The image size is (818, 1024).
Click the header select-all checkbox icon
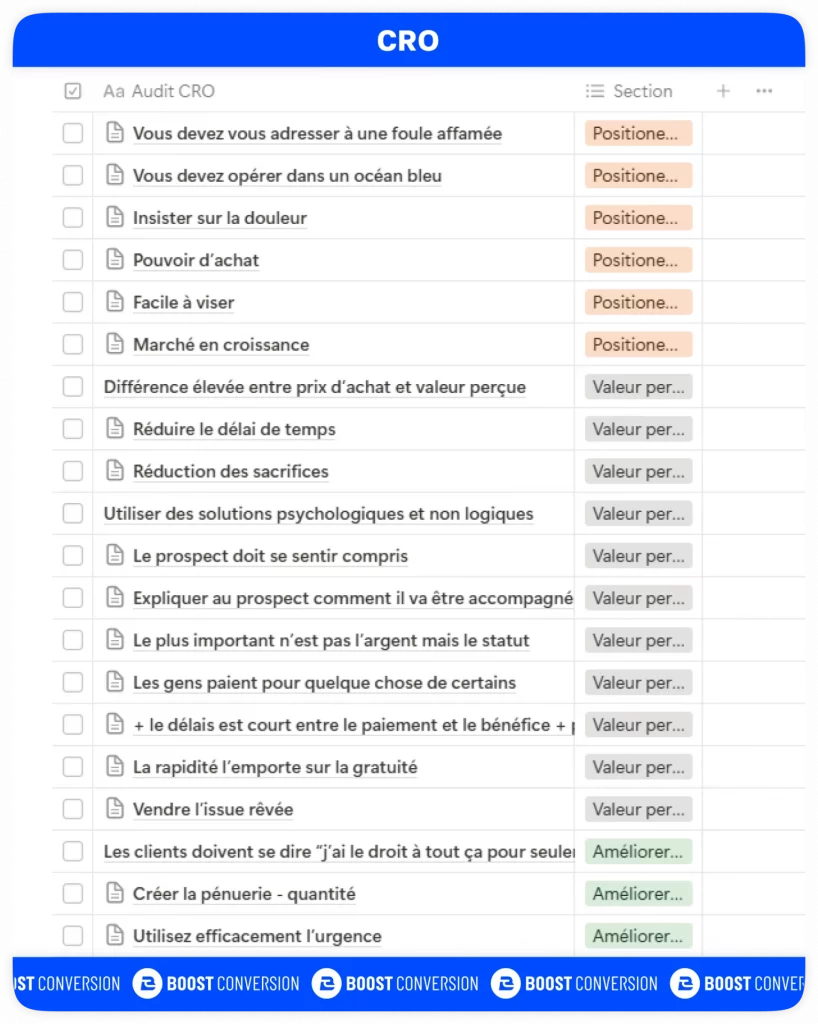(x=73, y=91)
